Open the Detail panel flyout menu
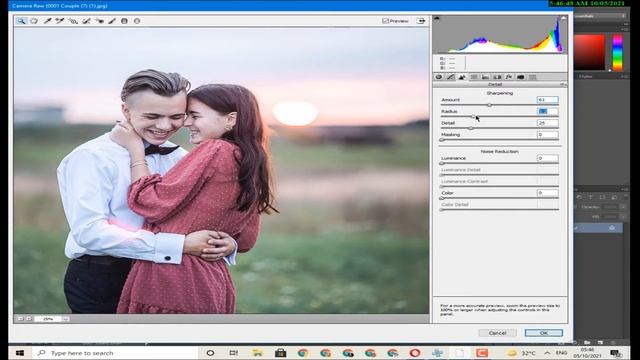640x360 pixels. [563, 84]
